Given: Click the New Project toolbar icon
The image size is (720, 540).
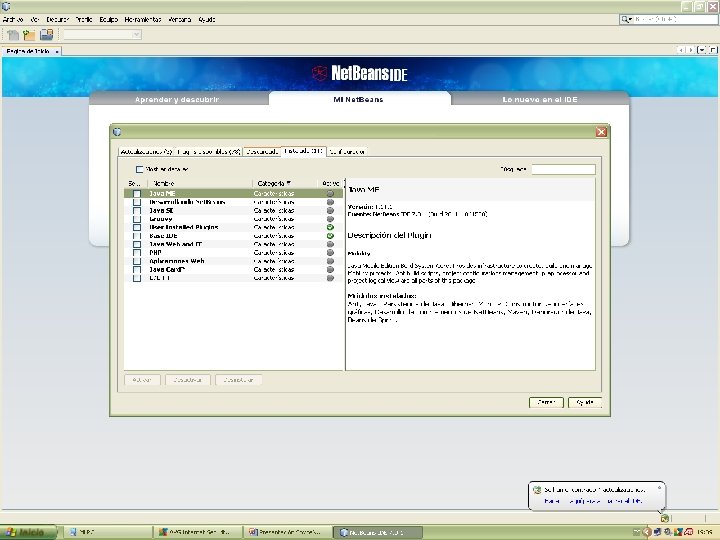Looking at the screenshot, I should 29,34.
